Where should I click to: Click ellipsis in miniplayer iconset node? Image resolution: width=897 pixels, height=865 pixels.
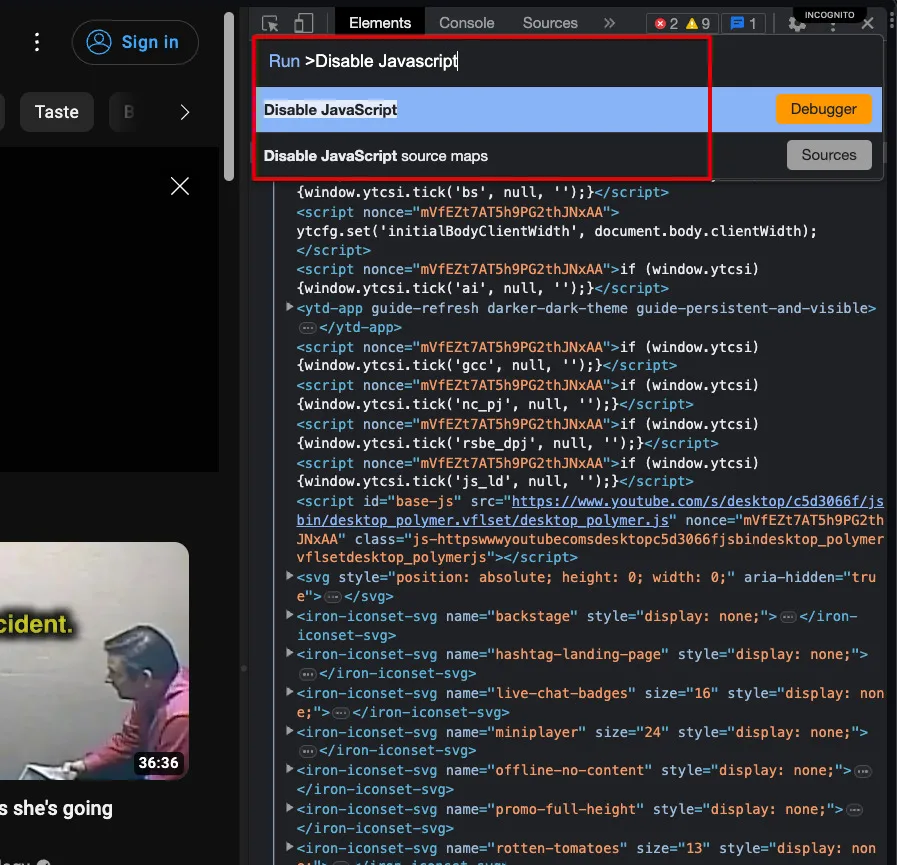click(x=308, y=751)
